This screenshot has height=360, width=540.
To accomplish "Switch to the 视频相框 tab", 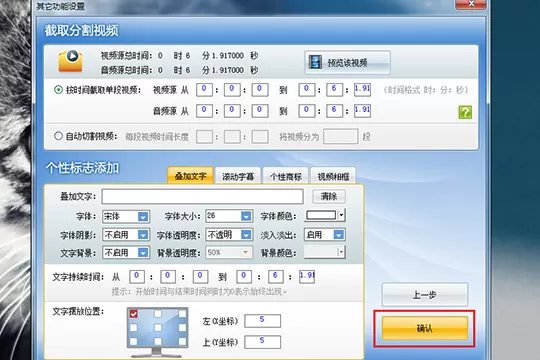I will point(333,176).
